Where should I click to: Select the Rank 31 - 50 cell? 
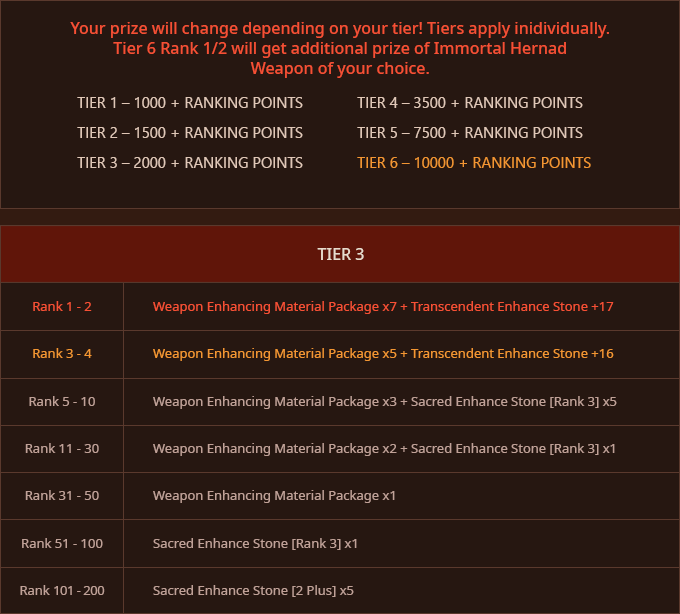click(x=62, y=496)
